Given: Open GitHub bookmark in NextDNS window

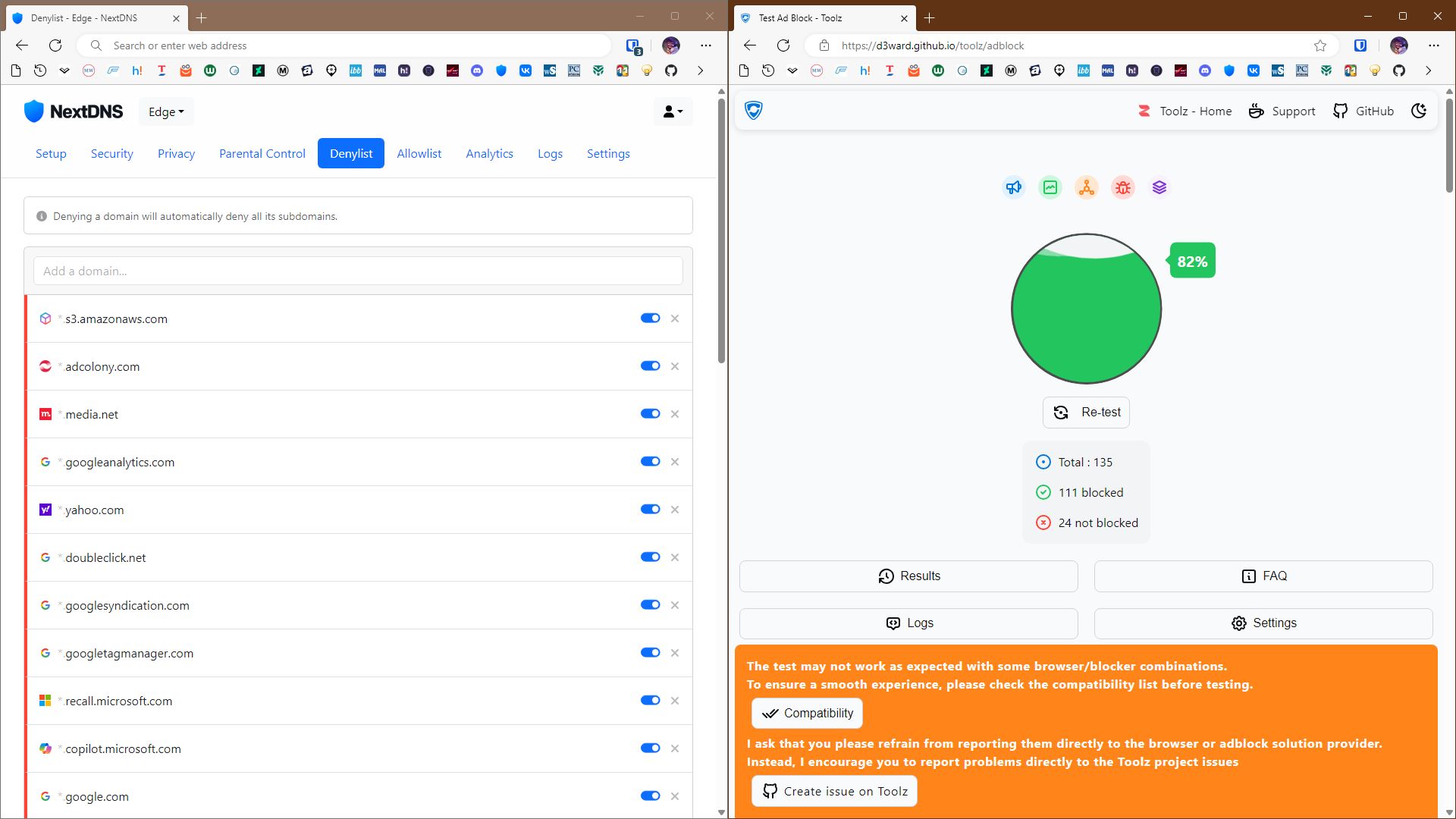Looking at the screenshot, I should (x=671, y=71).
